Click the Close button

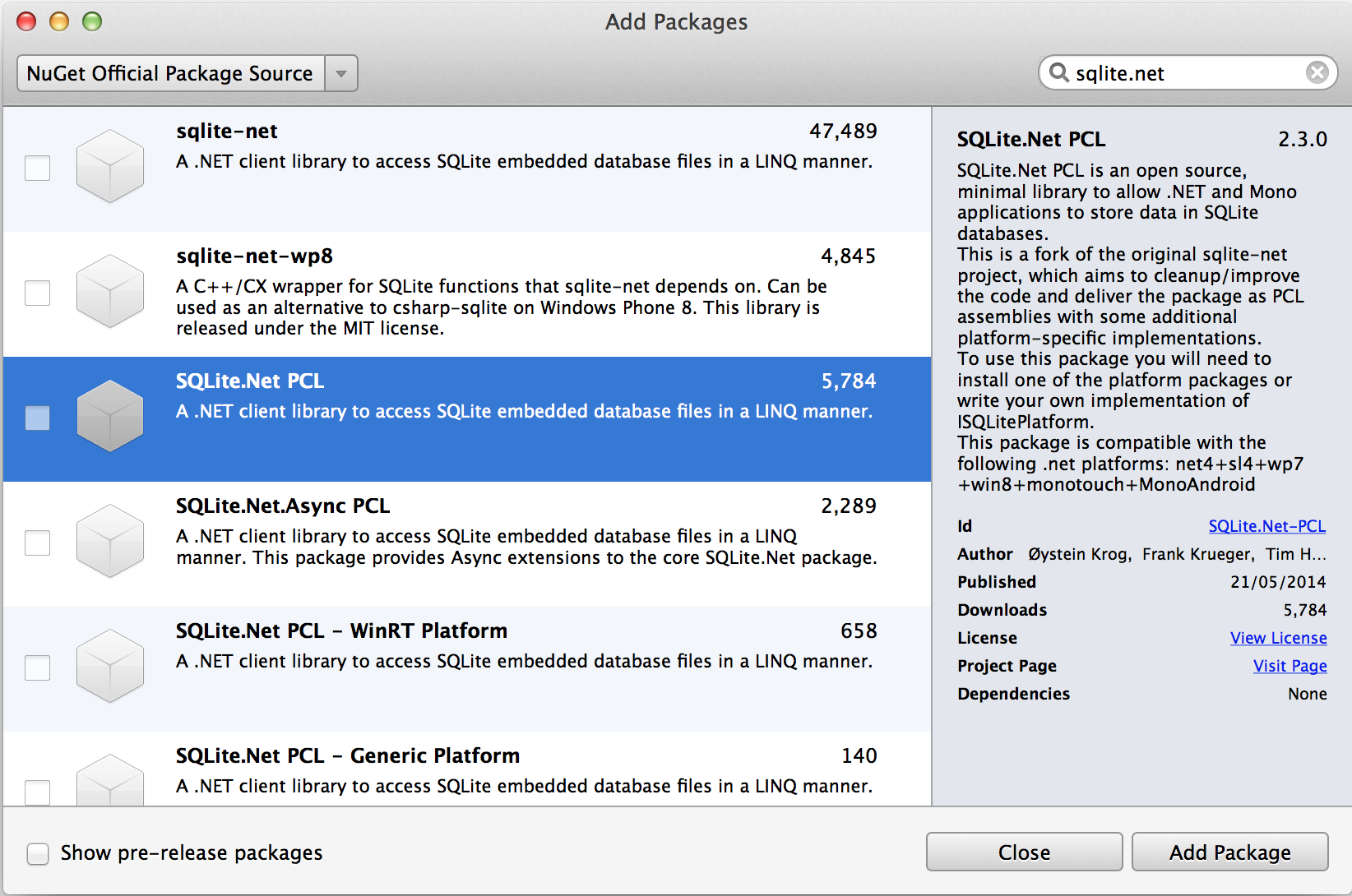[x=1024, y=852]
